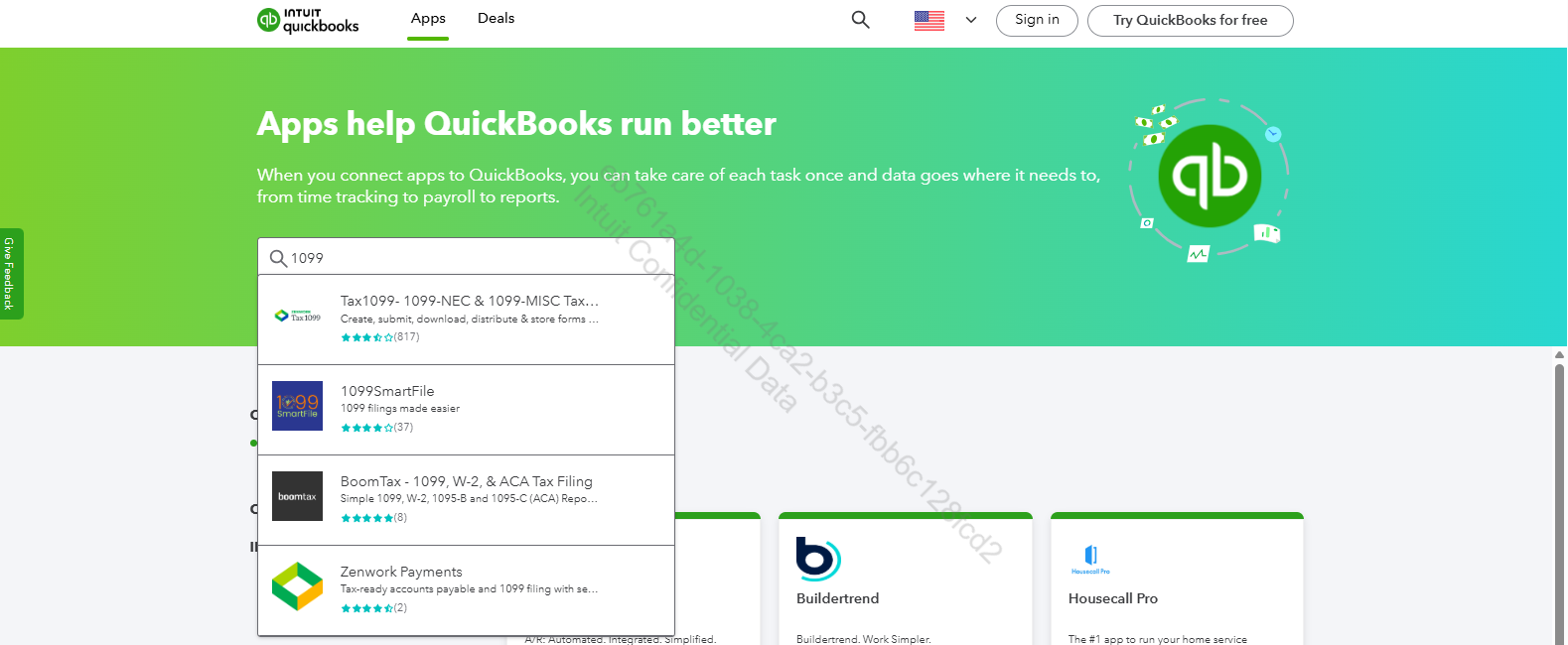Click 'Create, submit, download, distribute' description
This screenshot has width=1568, height=645.
tap(470, 320)
